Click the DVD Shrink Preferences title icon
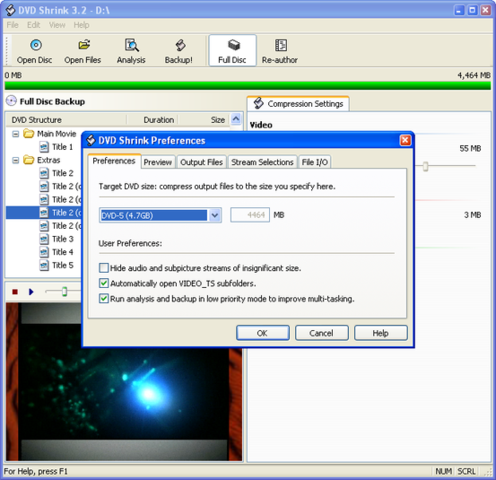This screenshot has width=496, height=480. coord(91,140)
